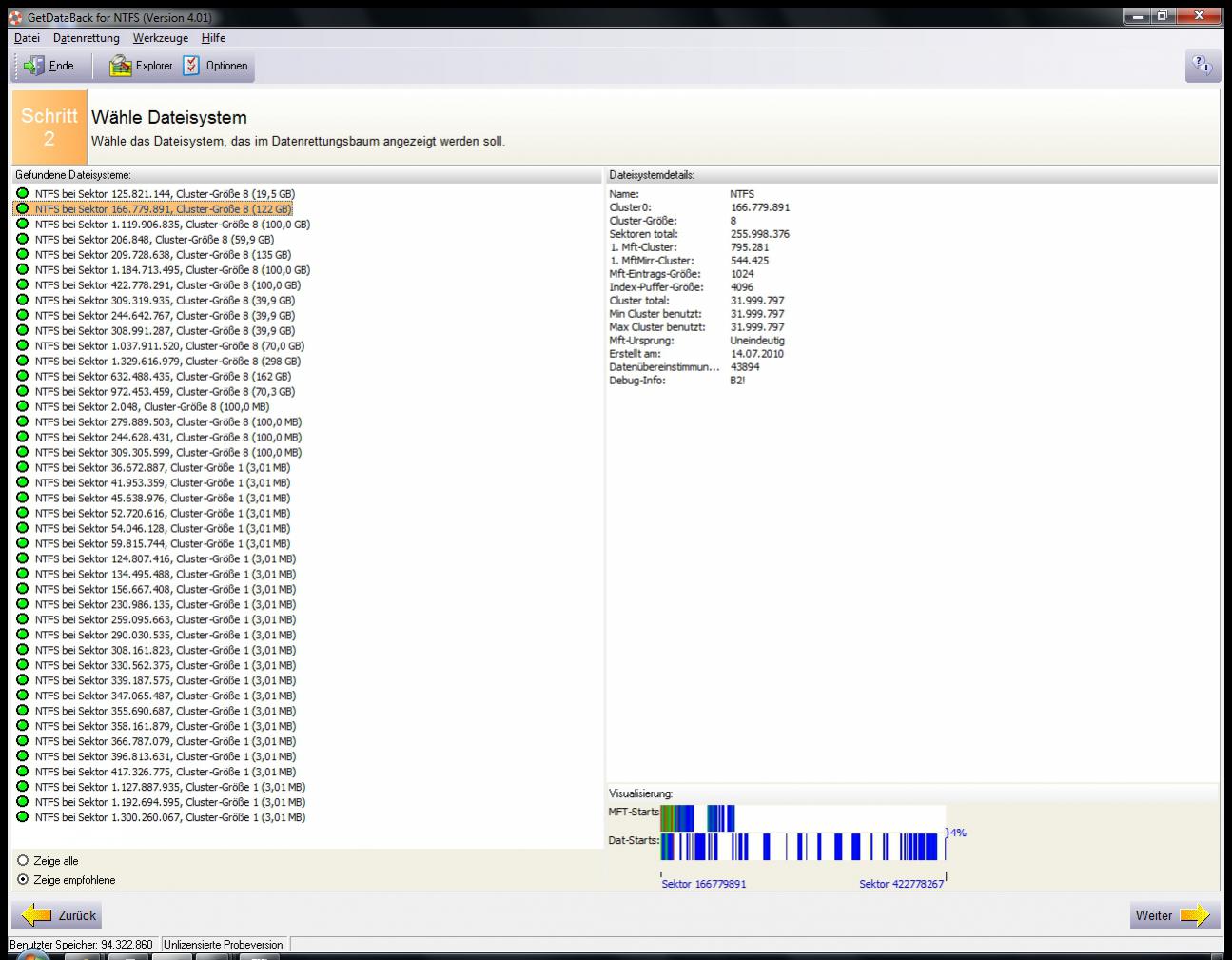Select NTFS at Sektor 166.779.891 (122 GB)
The height and width of the screenshot is (960, 1232).
pos(153,209)
